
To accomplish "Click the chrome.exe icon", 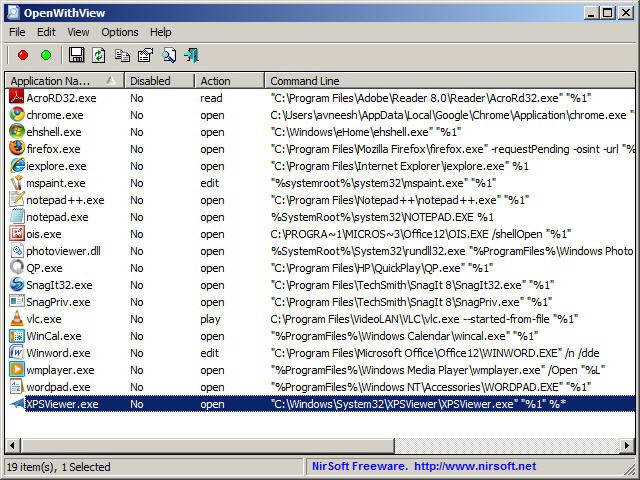I will pos(16,114).
